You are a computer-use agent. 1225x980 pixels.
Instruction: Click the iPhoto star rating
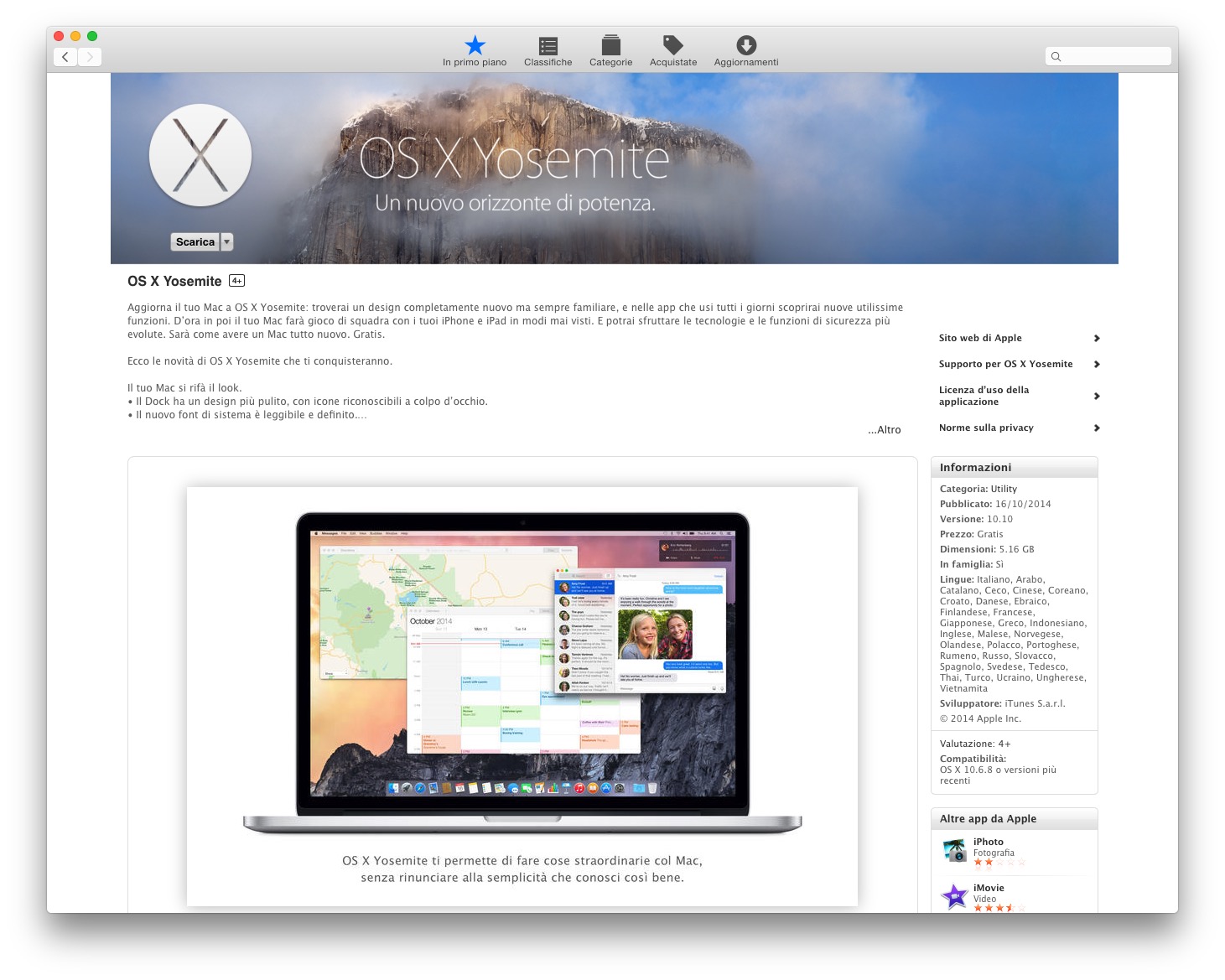(999, 862)
